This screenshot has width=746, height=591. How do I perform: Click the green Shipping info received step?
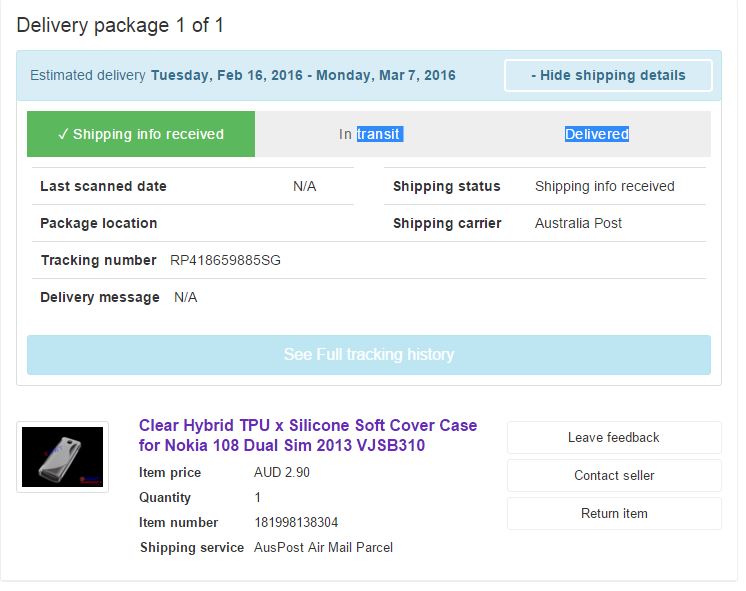141,134
